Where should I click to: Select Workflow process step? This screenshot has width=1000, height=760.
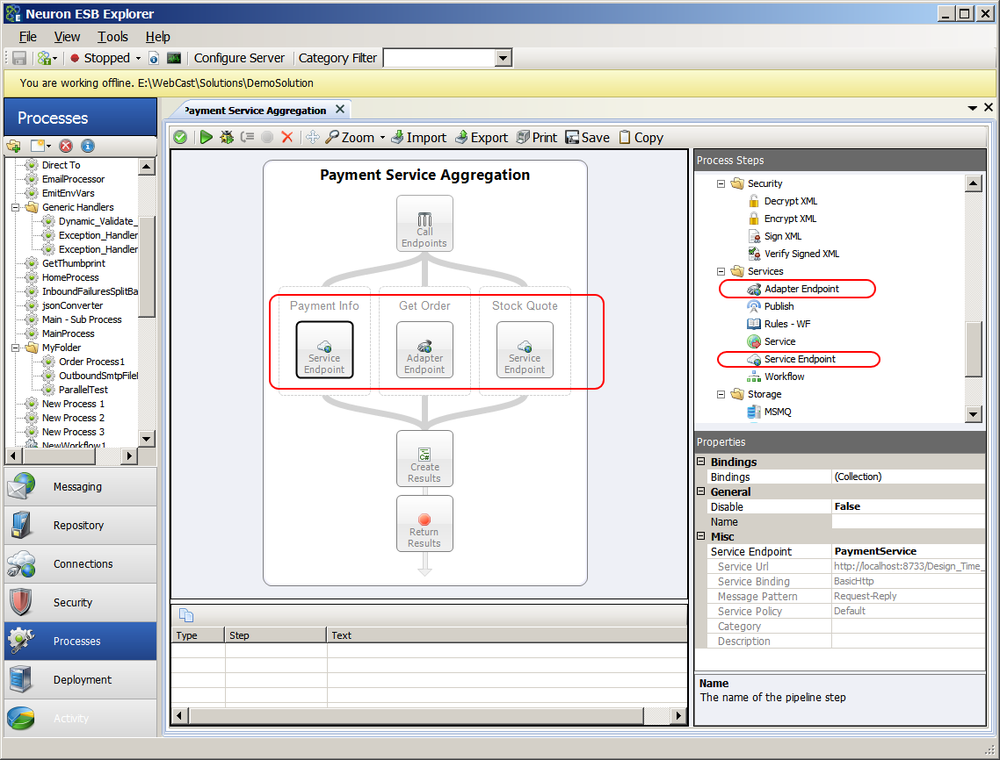[x=784, y=377]
